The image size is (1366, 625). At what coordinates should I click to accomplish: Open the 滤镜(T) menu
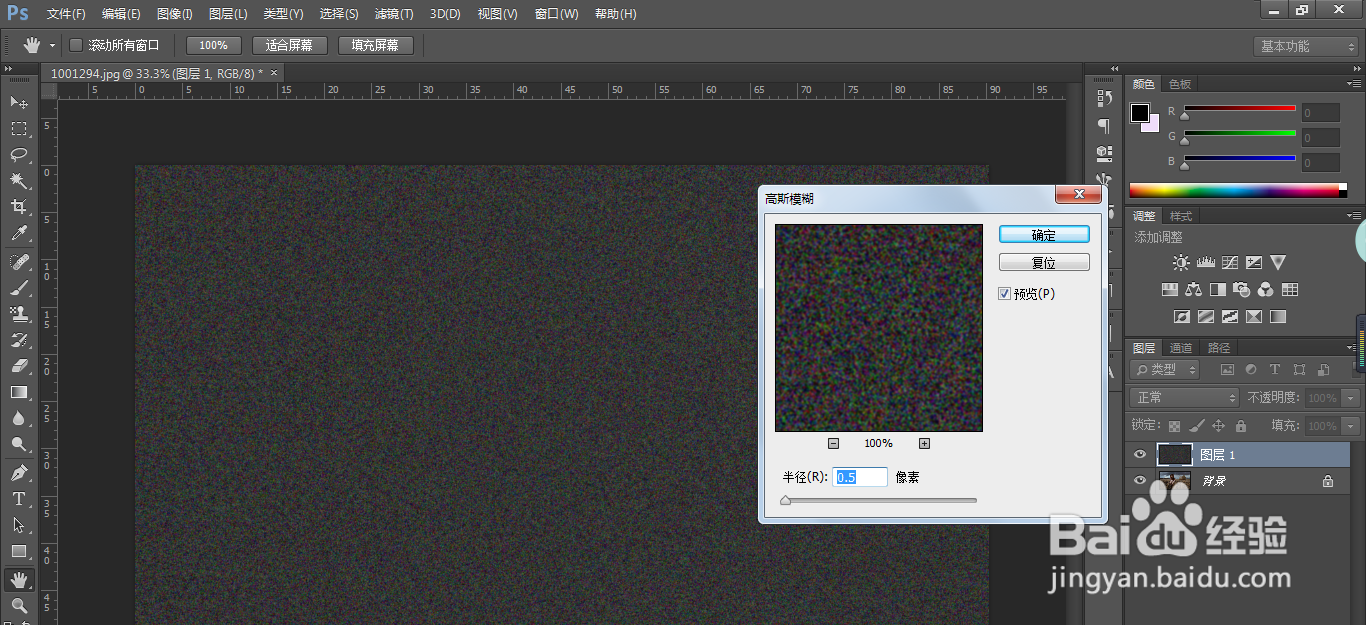pos(393,14)
